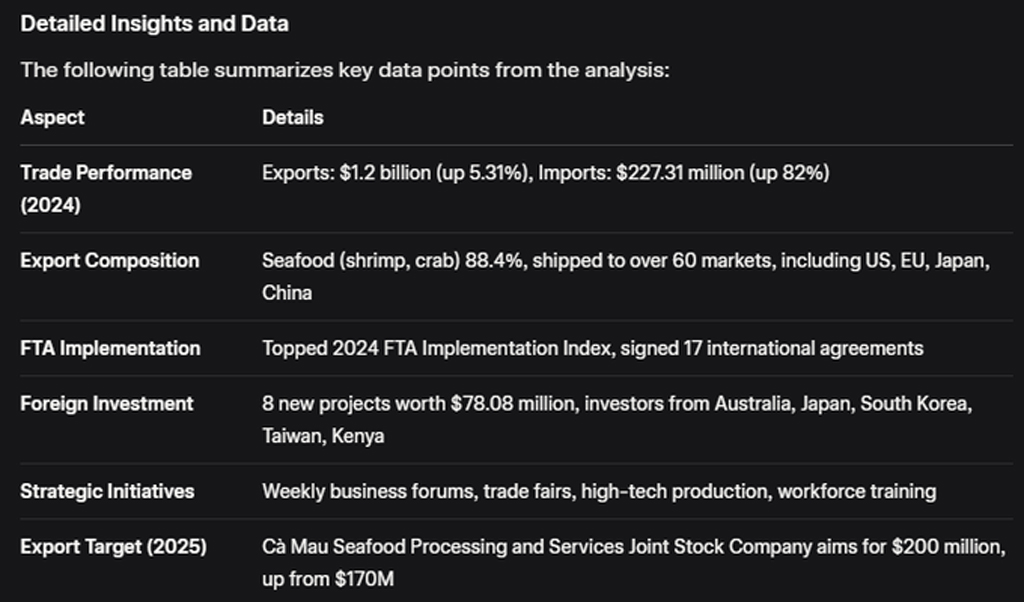
Task: Click the "Trade Performance (2024)" row label
Action: (x=105, y=173)
